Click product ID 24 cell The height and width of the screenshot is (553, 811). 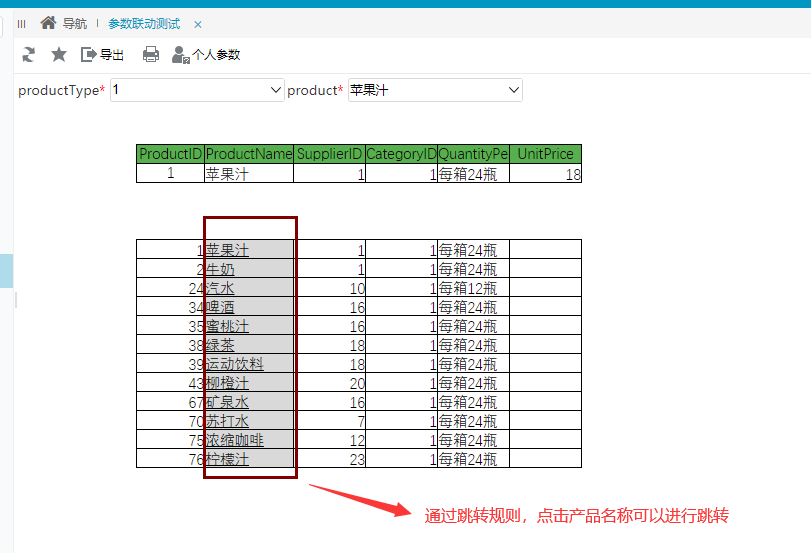coord(170,288)
